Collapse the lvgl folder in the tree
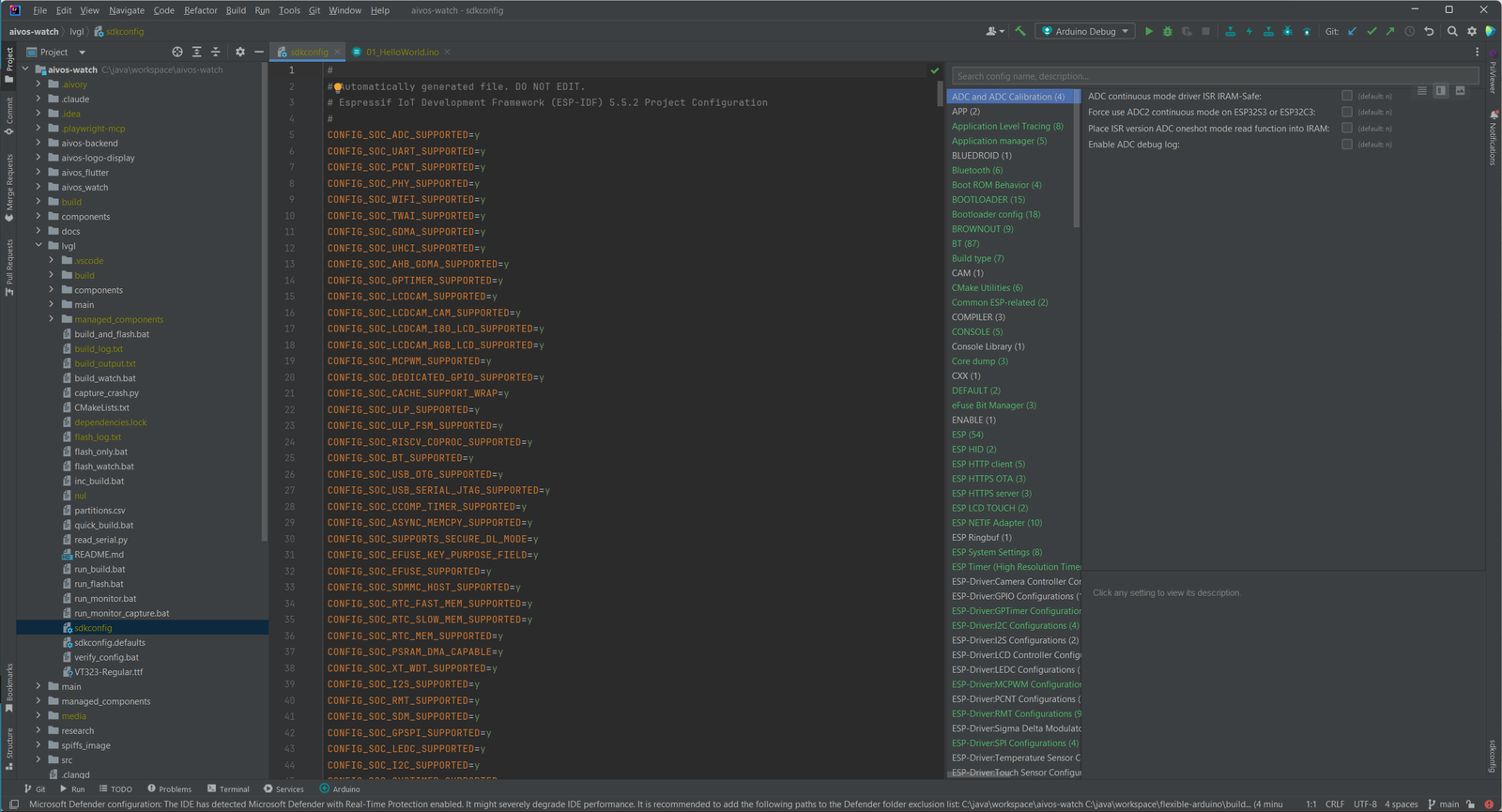 pos(38,246)
